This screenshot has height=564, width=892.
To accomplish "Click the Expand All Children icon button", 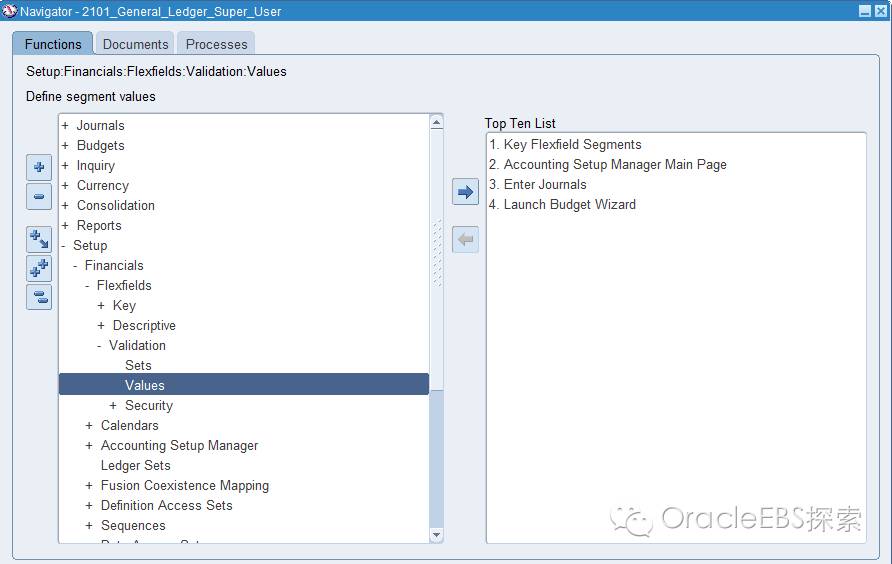I will point(39,239).
